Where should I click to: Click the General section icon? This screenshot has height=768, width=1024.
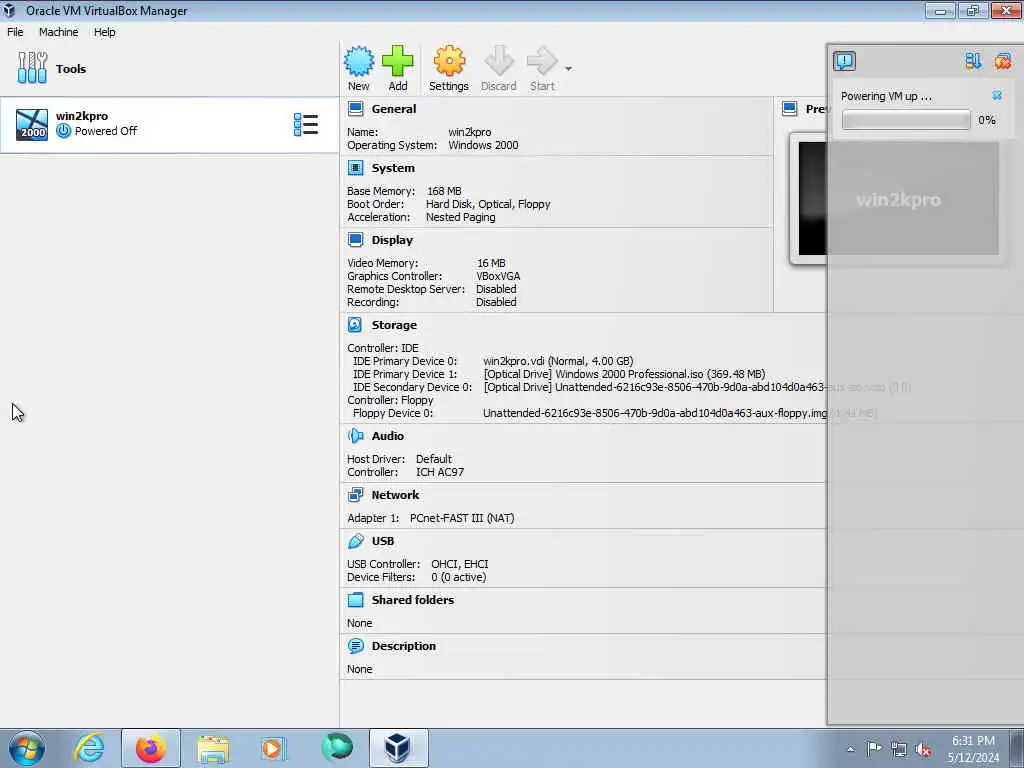point(356,109)
